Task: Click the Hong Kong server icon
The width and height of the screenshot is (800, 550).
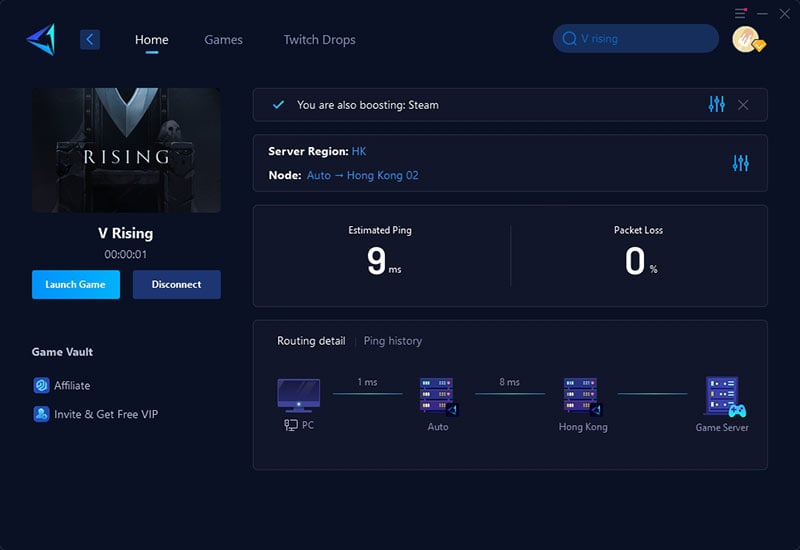Action: (x=582, y=396)
